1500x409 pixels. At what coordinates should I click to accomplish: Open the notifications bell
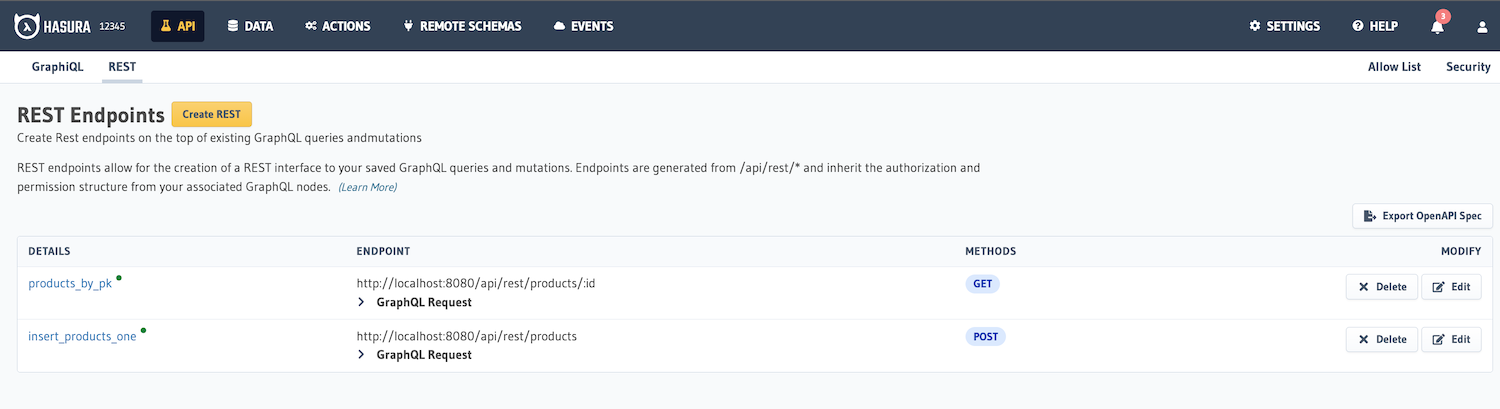click(1438, 26)
